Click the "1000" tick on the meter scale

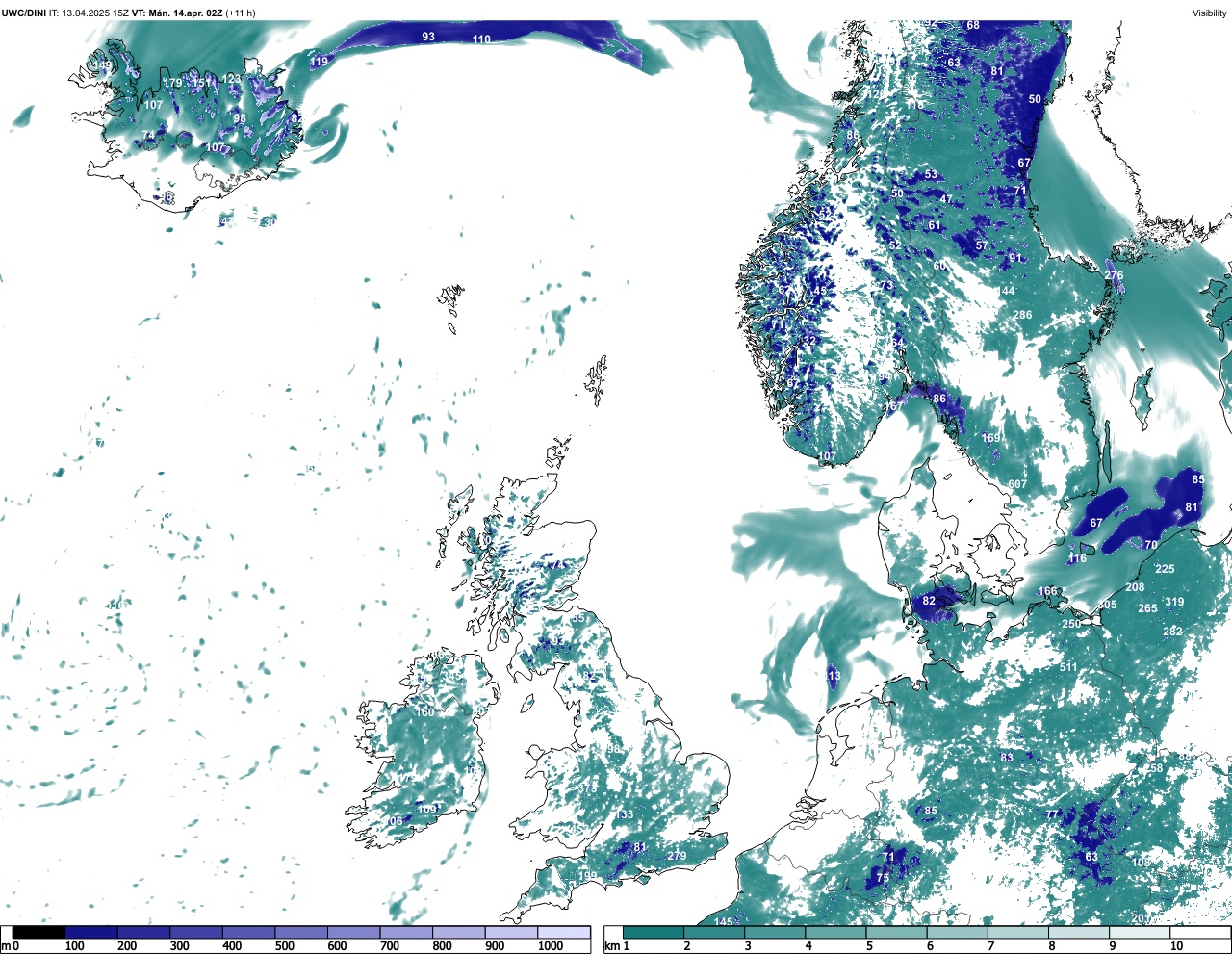point(550,947)
